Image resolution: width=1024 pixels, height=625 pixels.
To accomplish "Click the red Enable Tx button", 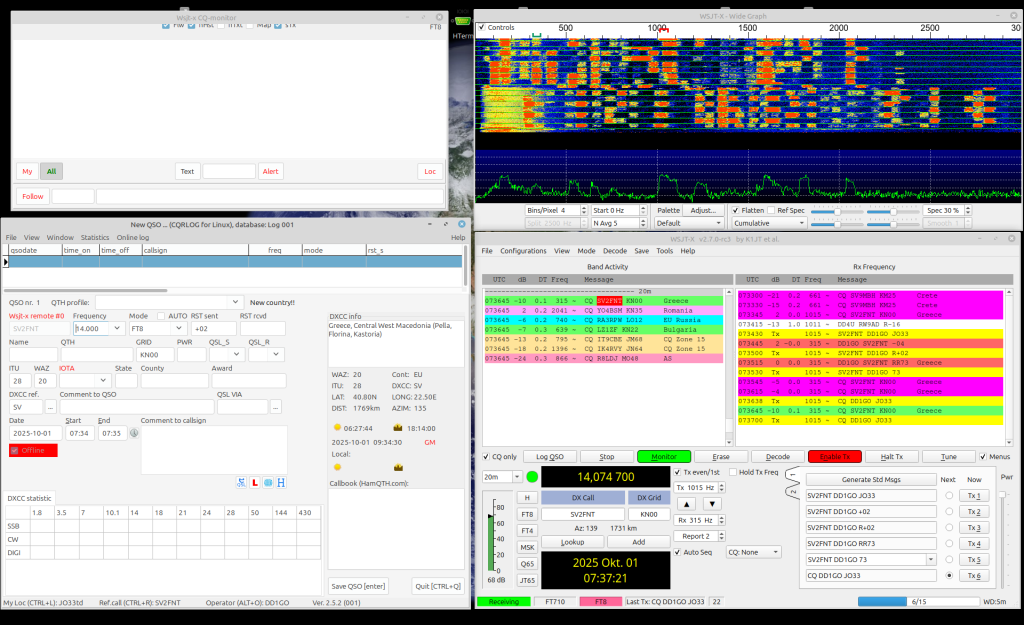I will click(834, 456).
